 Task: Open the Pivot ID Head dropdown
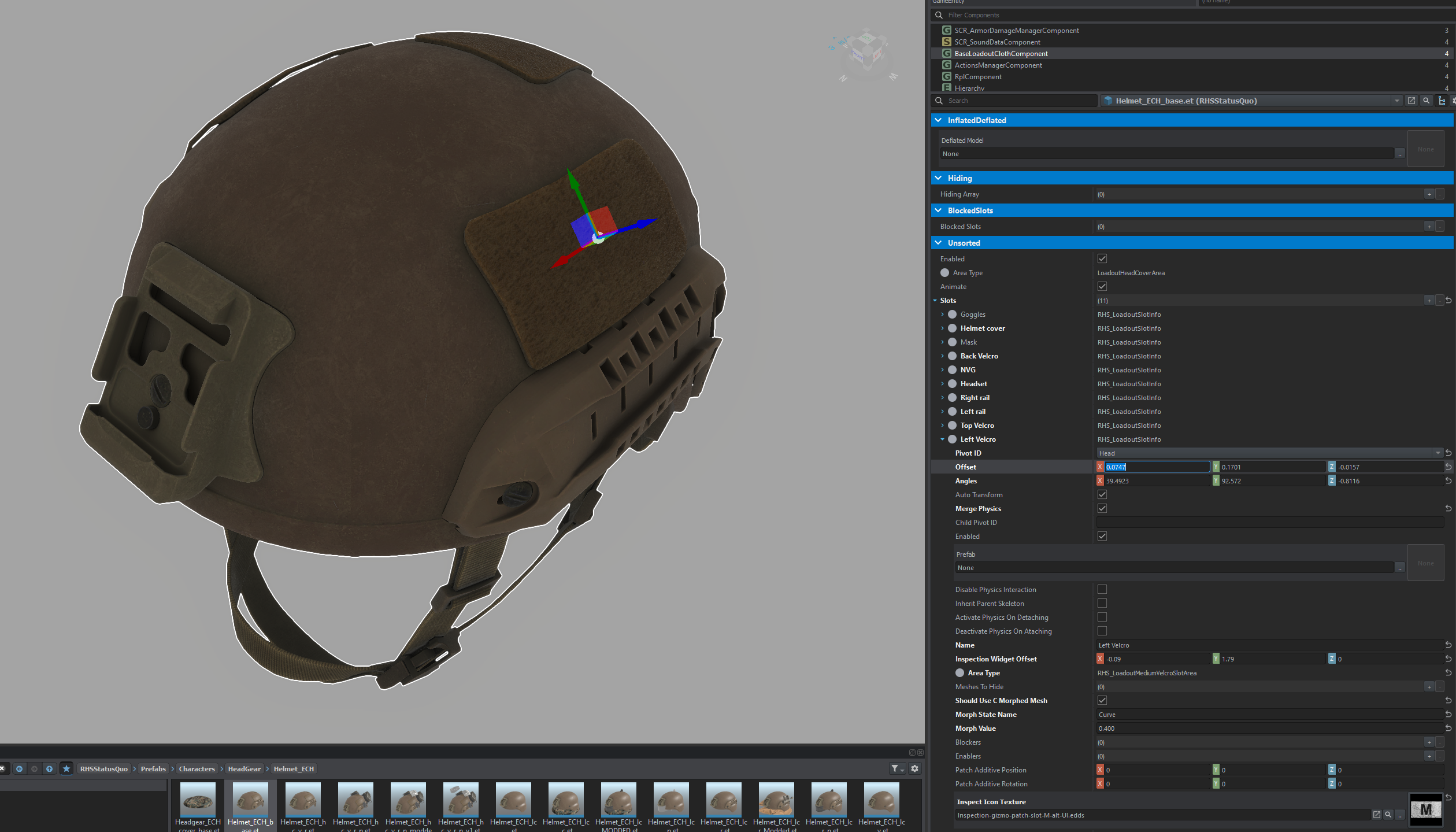[1438, 453]
